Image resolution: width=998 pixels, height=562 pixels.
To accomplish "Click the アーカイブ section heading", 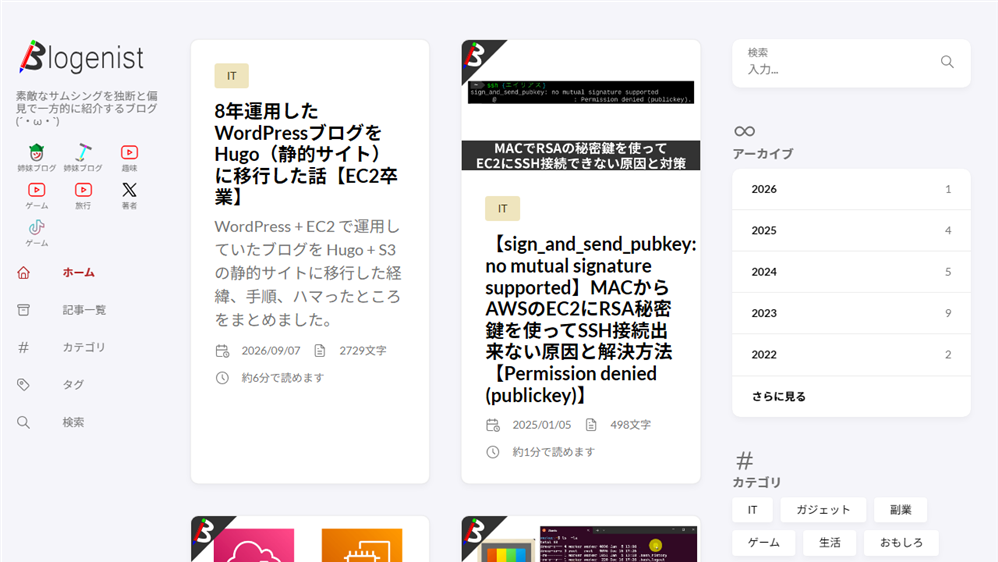I will (763, 154).
